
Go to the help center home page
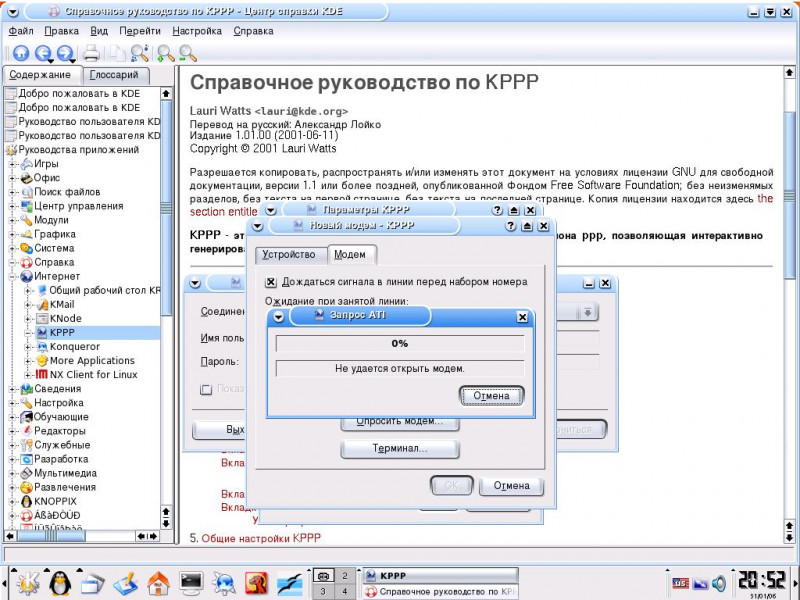coord(20,53)
